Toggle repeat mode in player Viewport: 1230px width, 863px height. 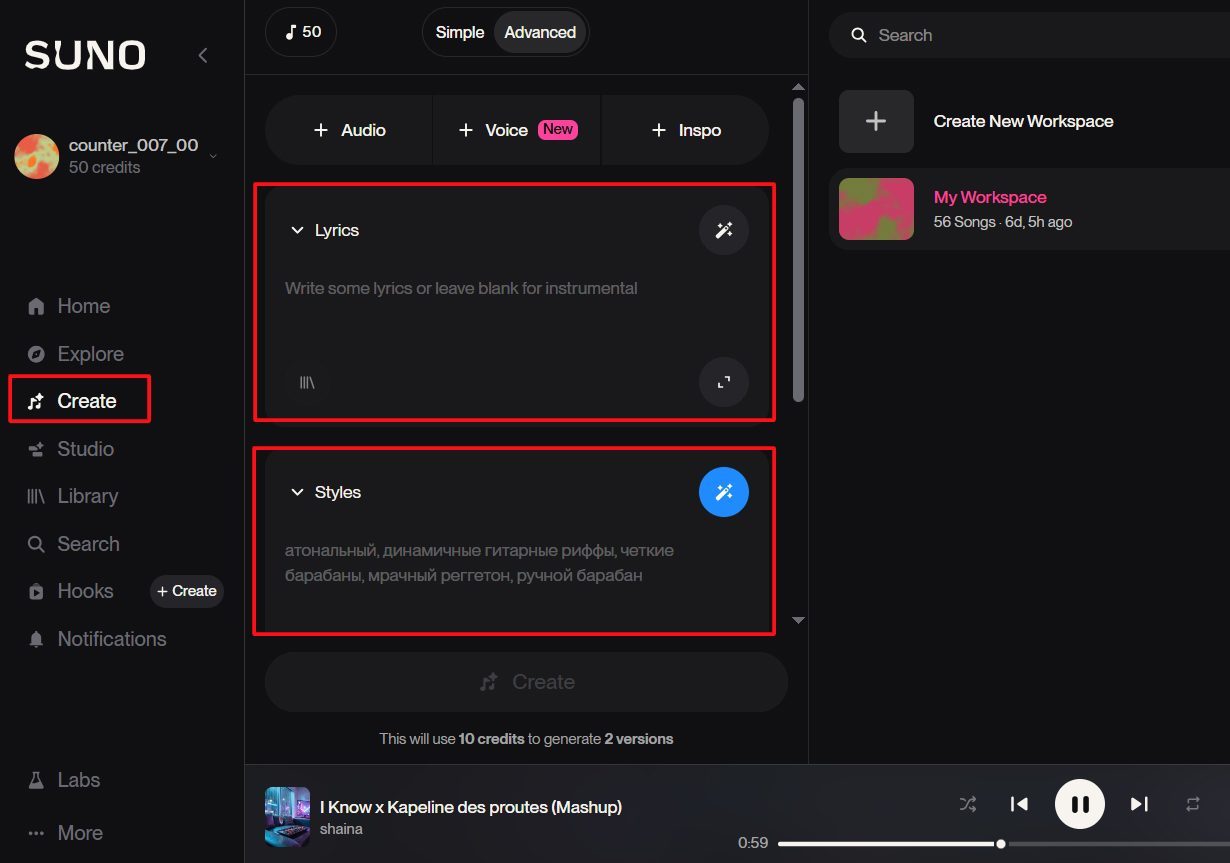point(1193,804)
